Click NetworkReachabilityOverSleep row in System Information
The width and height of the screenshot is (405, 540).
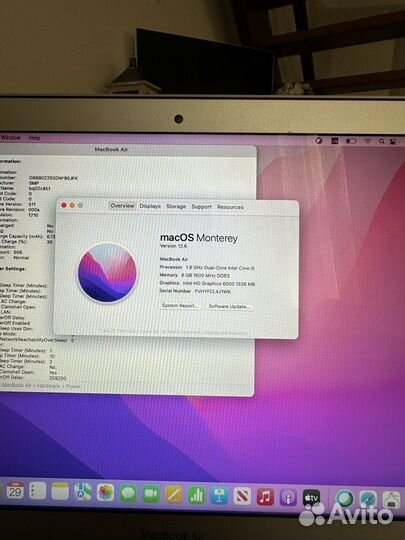click(x=37, y=340)
